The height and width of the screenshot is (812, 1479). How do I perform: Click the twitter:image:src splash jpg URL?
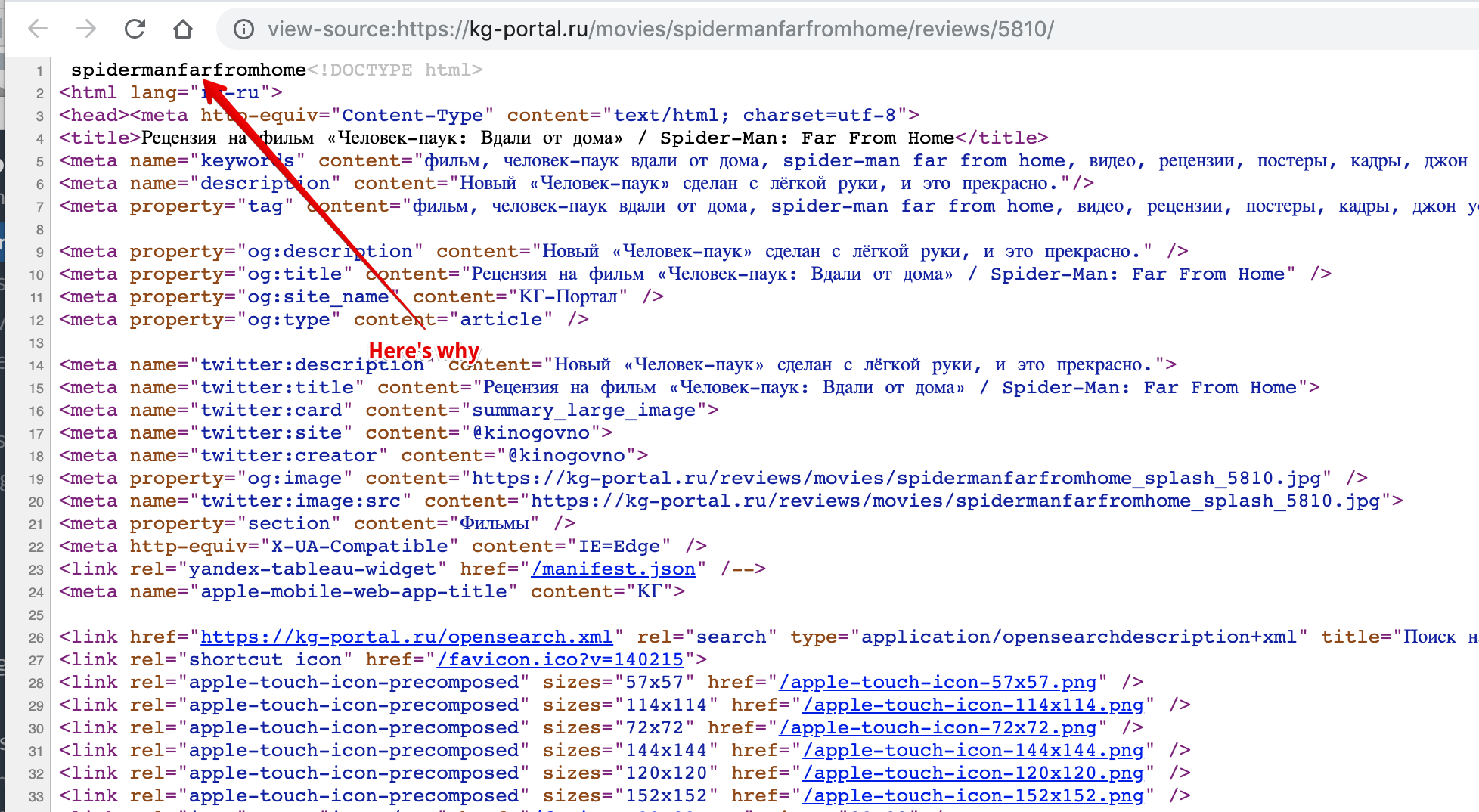955,501
